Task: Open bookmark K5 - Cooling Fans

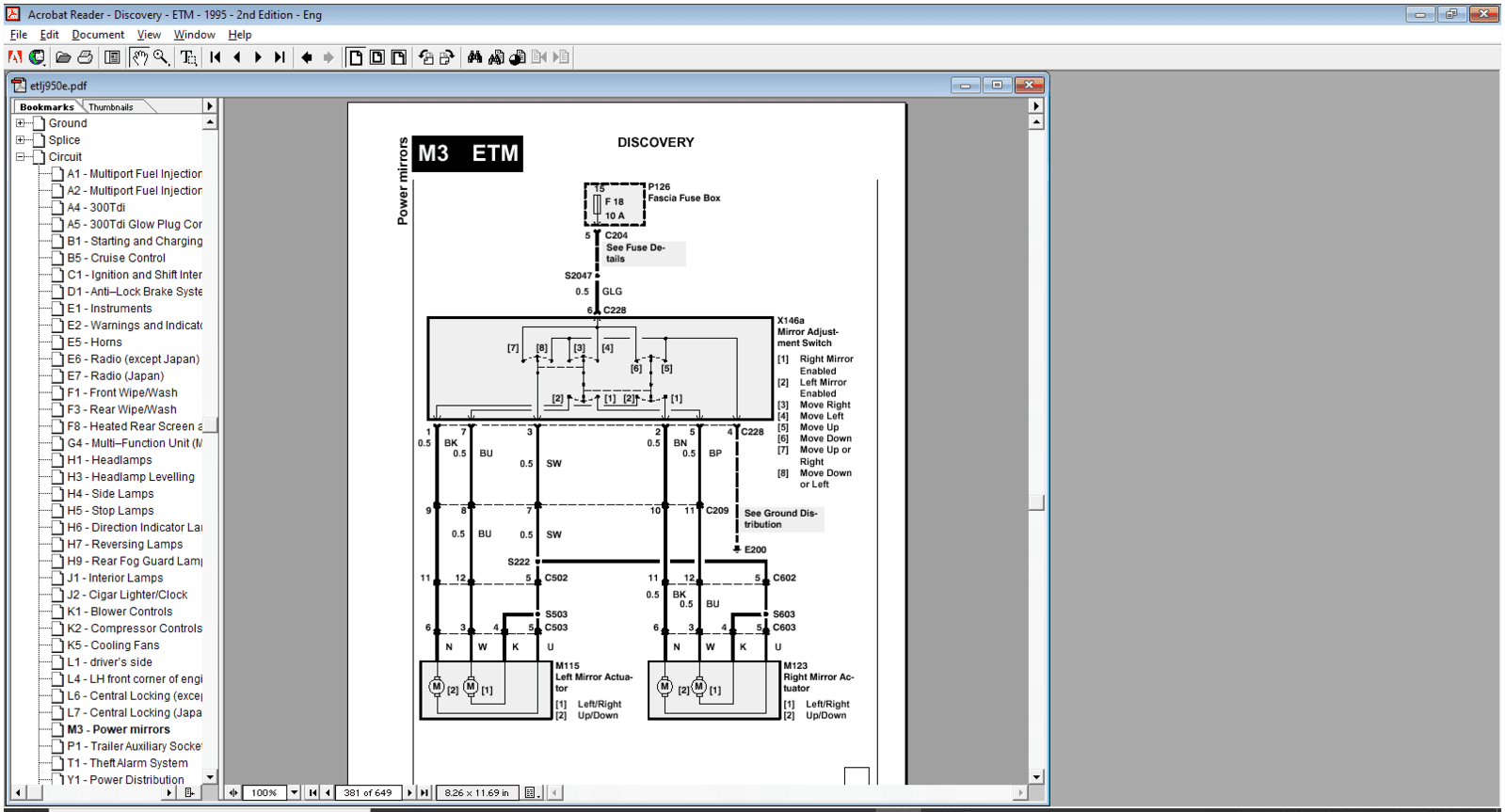Action: pos(113,645)
